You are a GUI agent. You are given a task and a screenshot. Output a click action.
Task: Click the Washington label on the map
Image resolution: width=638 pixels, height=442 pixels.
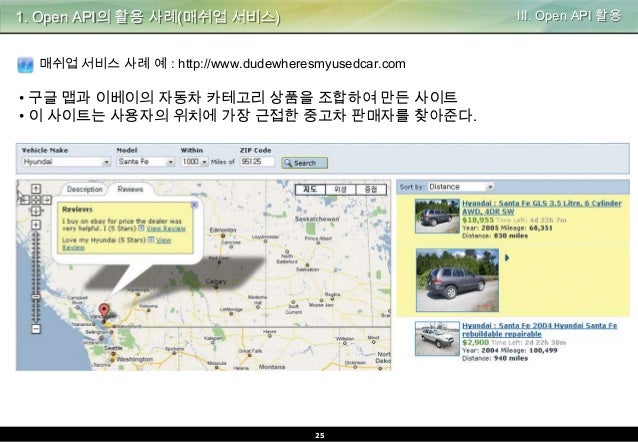click(x=135, y=359)
